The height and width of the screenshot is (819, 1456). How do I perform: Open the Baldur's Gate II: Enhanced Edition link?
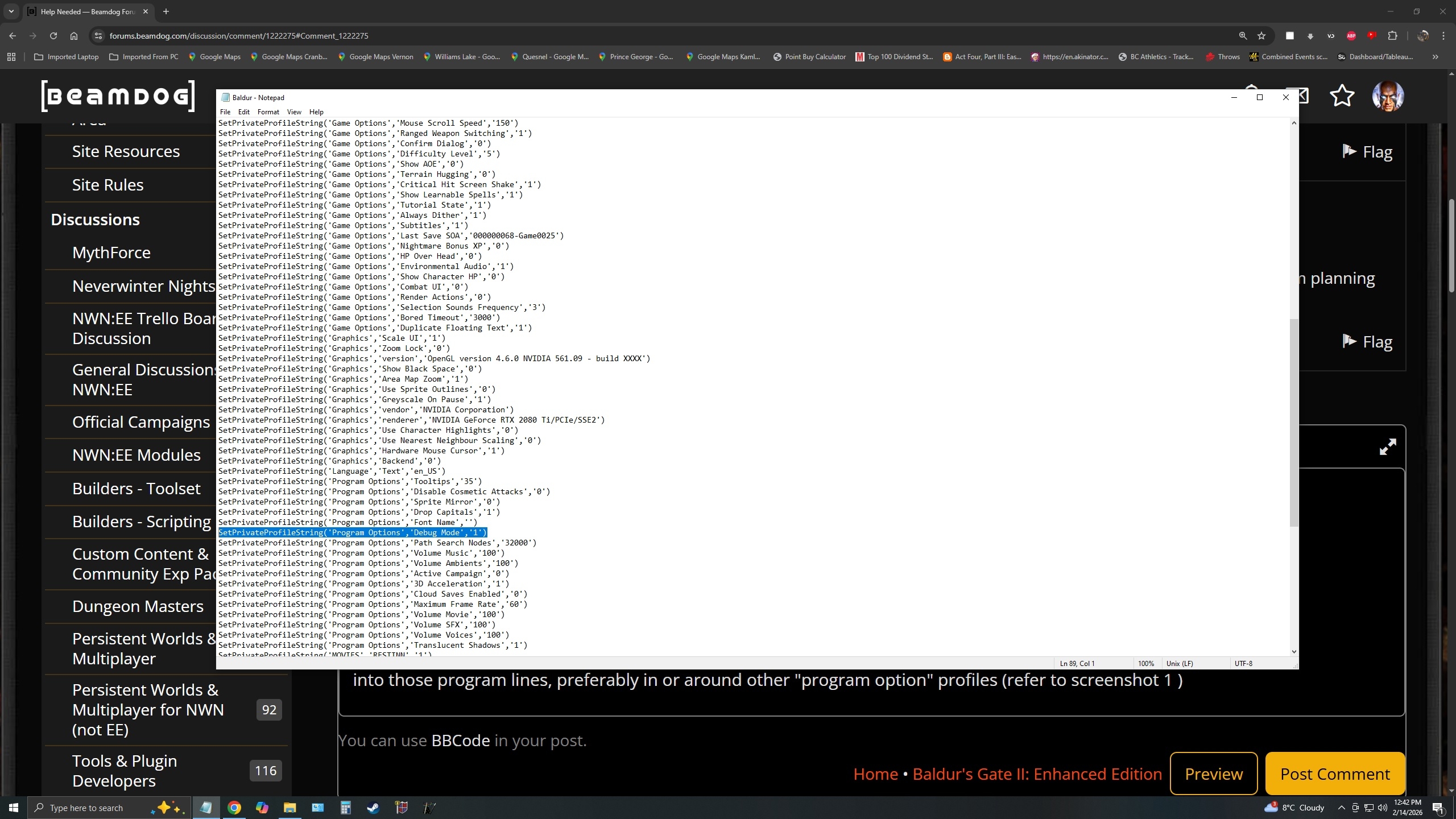point(1036,773)
